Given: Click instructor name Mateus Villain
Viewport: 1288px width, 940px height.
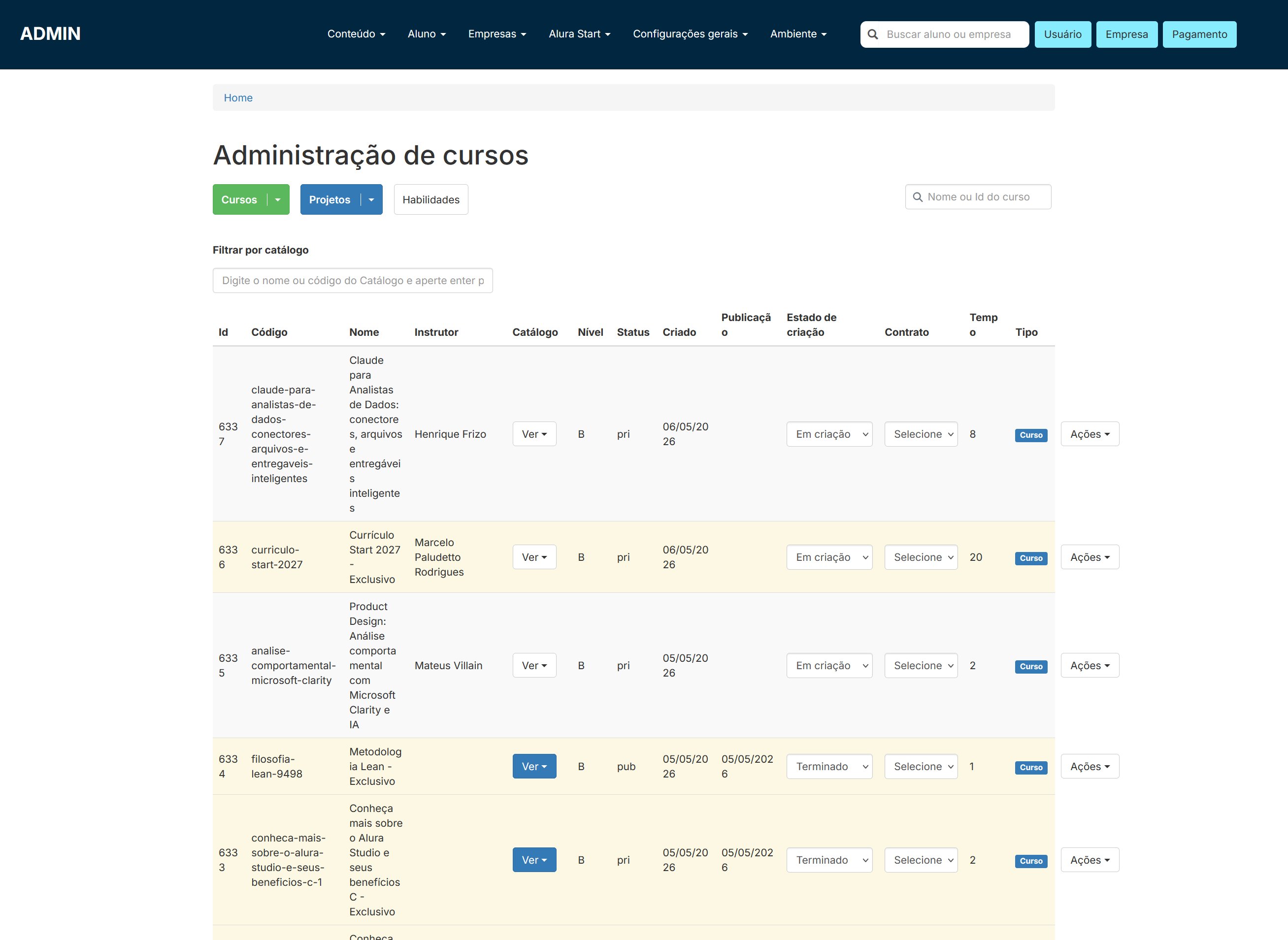Looking at the screenshot, I should [x=449, y=665].
